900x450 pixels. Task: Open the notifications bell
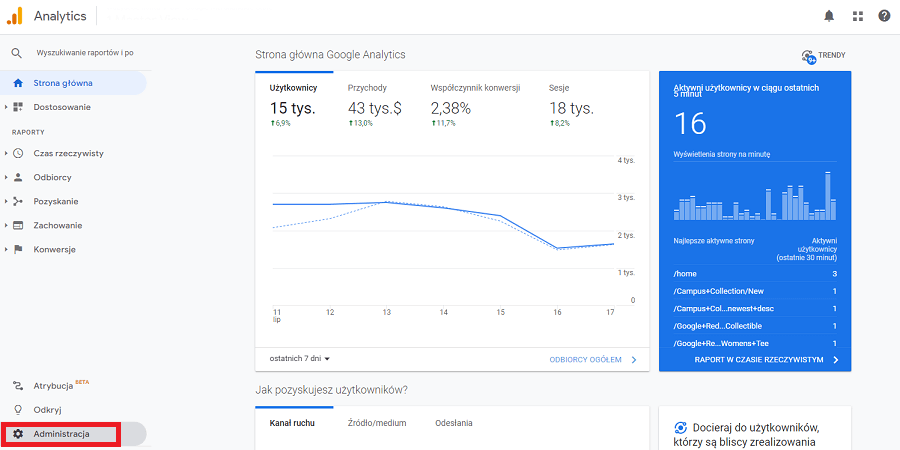point(829,16)
